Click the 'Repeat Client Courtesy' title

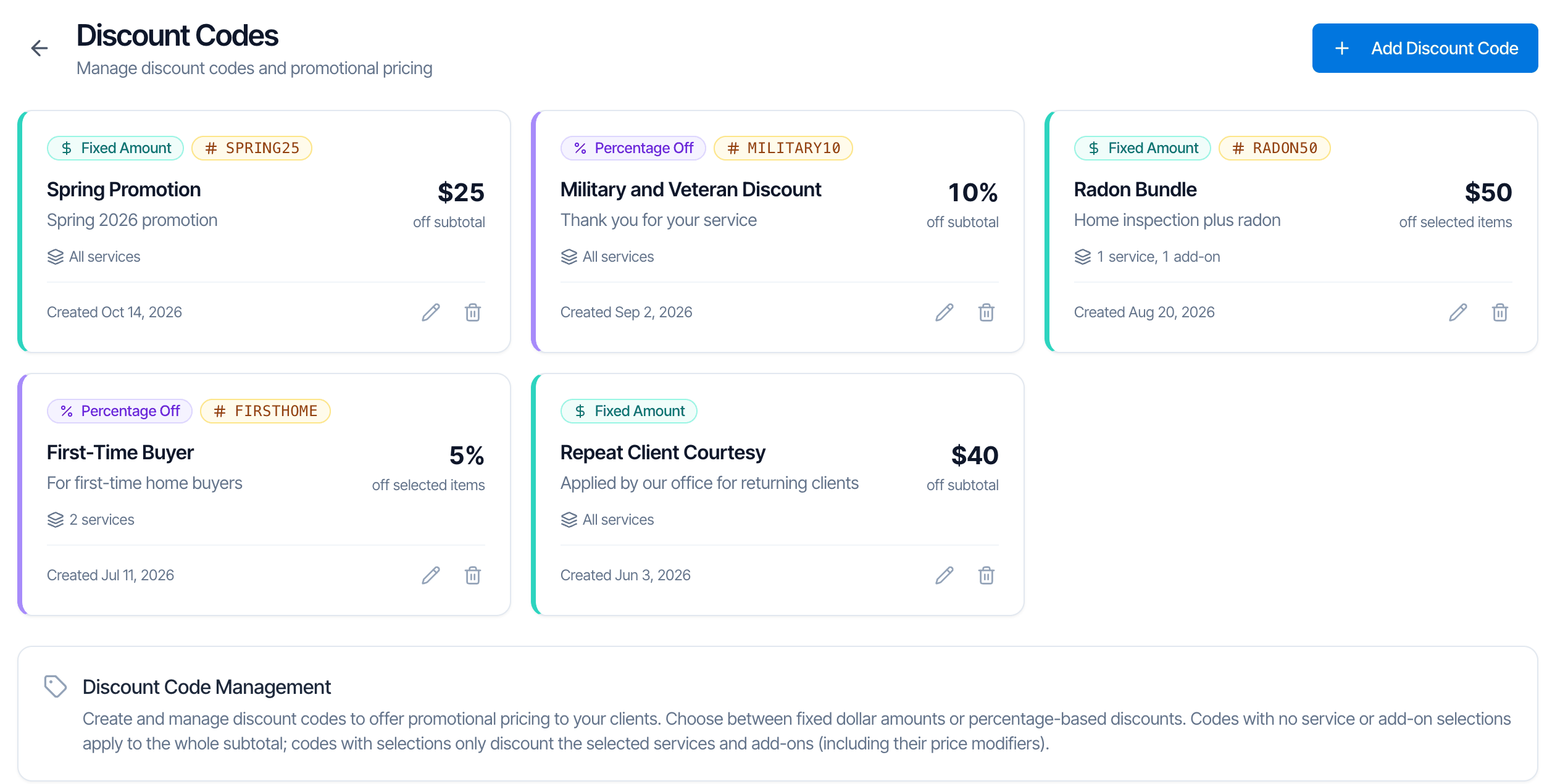pyautogui.click(x=663, y=452)
